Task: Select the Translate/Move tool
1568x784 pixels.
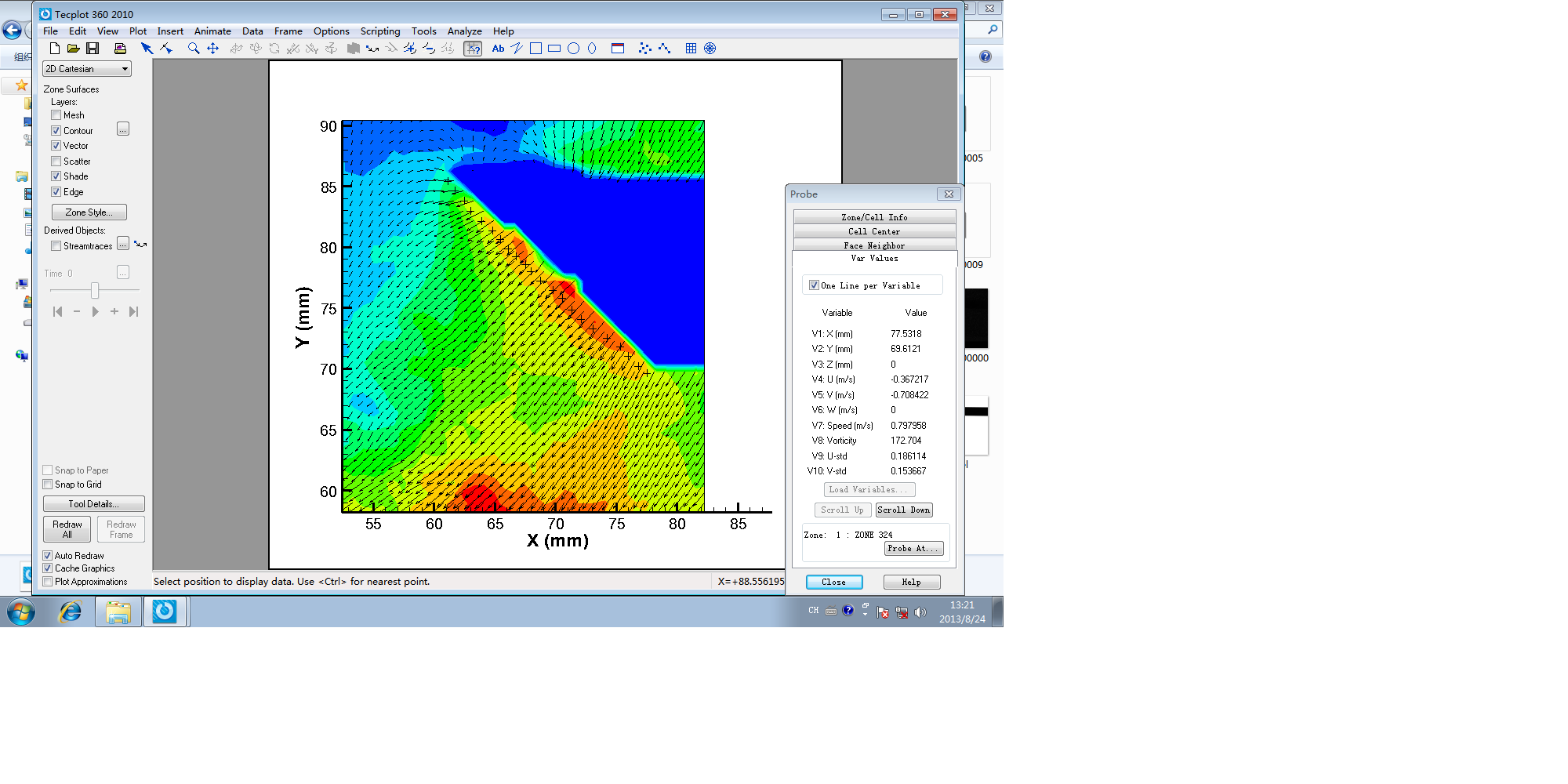Action: coord(212,49)
